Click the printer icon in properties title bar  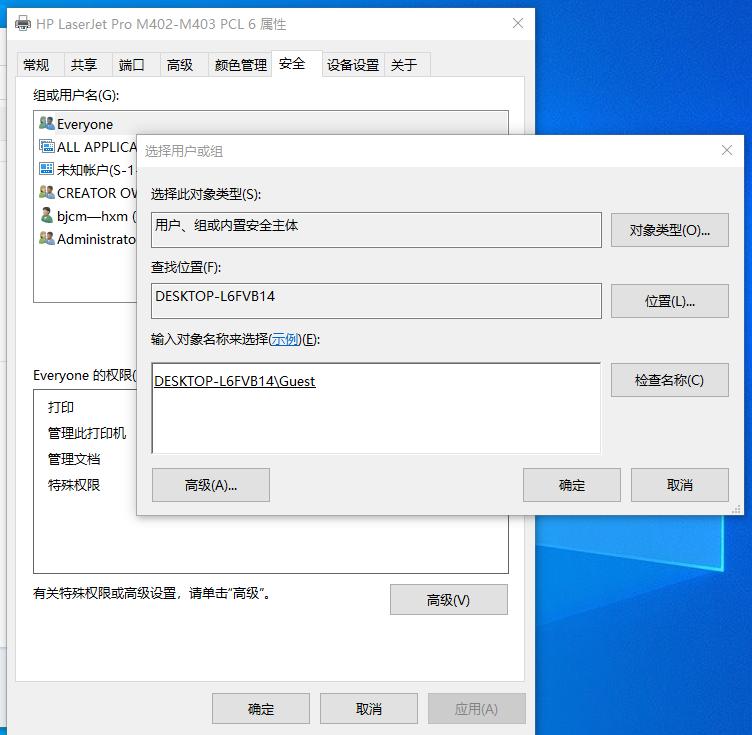(x=23, y=23)
